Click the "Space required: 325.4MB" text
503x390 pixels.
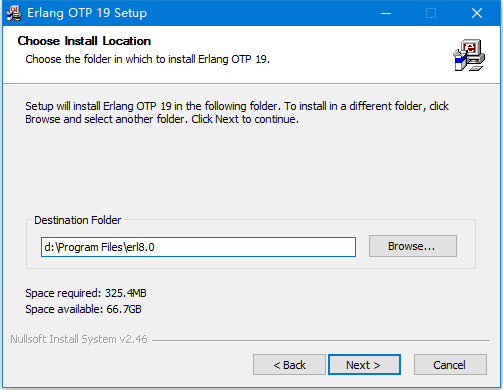[86, 293]
